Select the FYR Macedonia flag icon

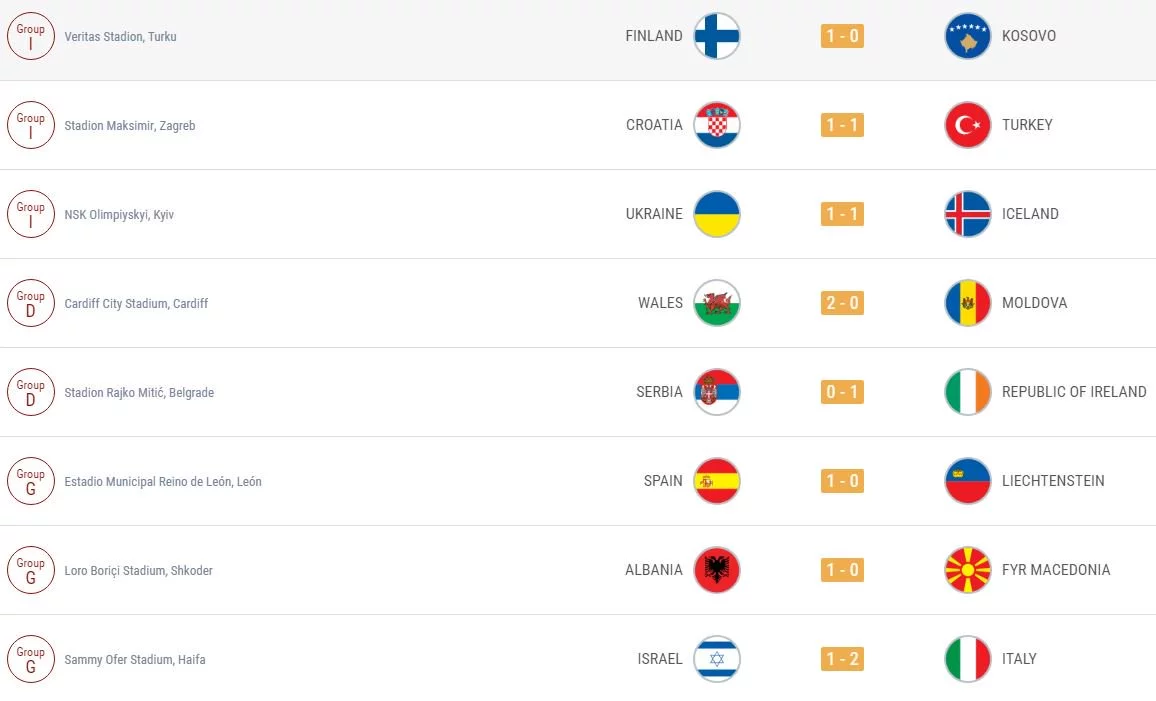967,570
